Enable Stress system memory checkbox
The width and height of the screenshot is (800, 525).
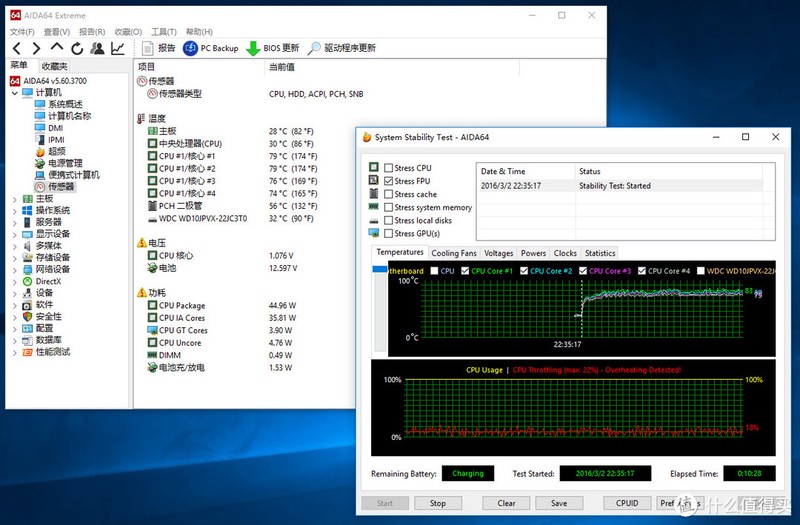[x=388, y=208]
